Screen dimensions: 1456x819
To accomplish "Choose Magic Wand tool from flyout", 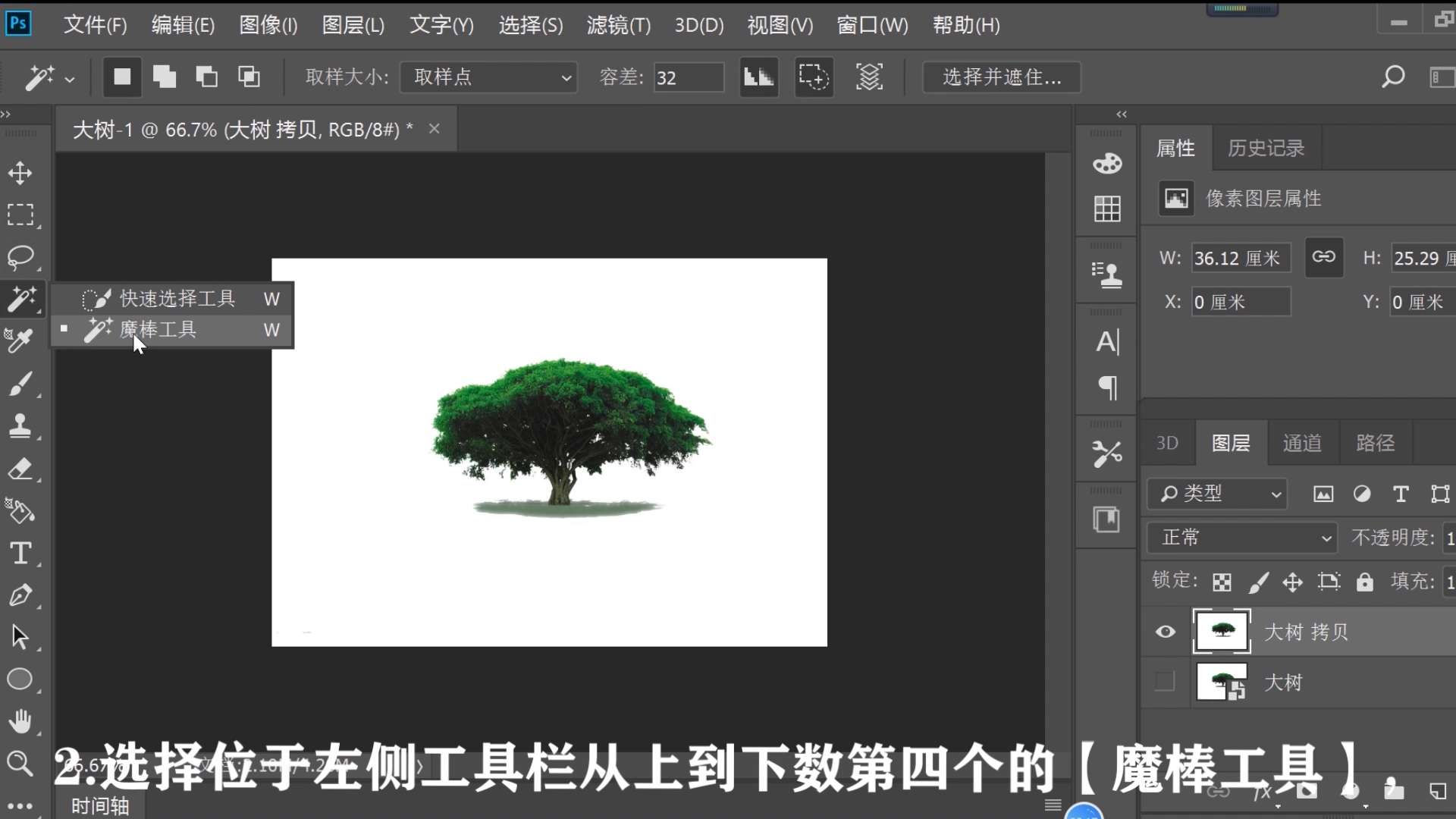I will (x=172, y=330).
